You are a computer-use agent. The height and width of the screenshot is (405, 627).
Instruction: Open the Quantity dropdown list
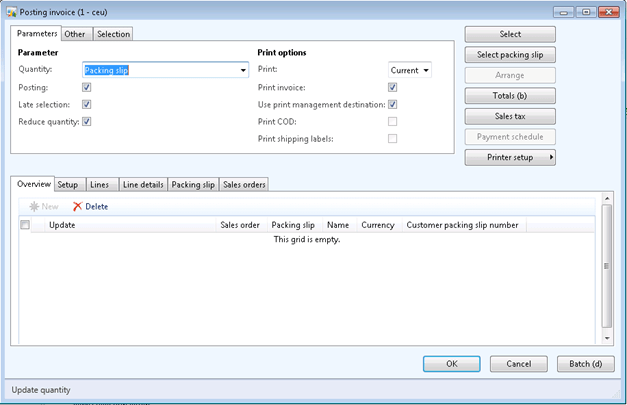pyautogui.click(x=243, y=71)
